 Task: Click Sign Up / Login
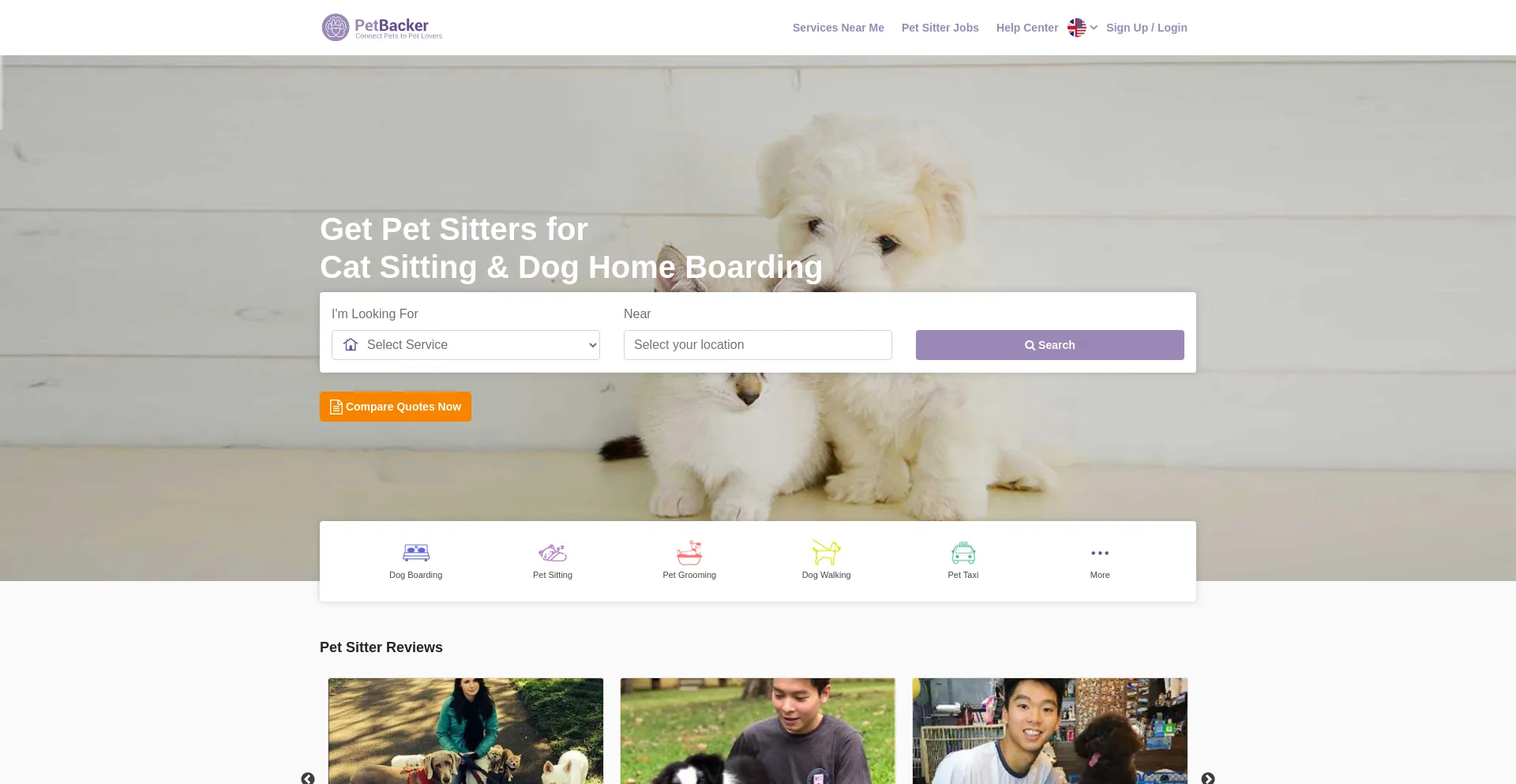tap(1146, 28)
